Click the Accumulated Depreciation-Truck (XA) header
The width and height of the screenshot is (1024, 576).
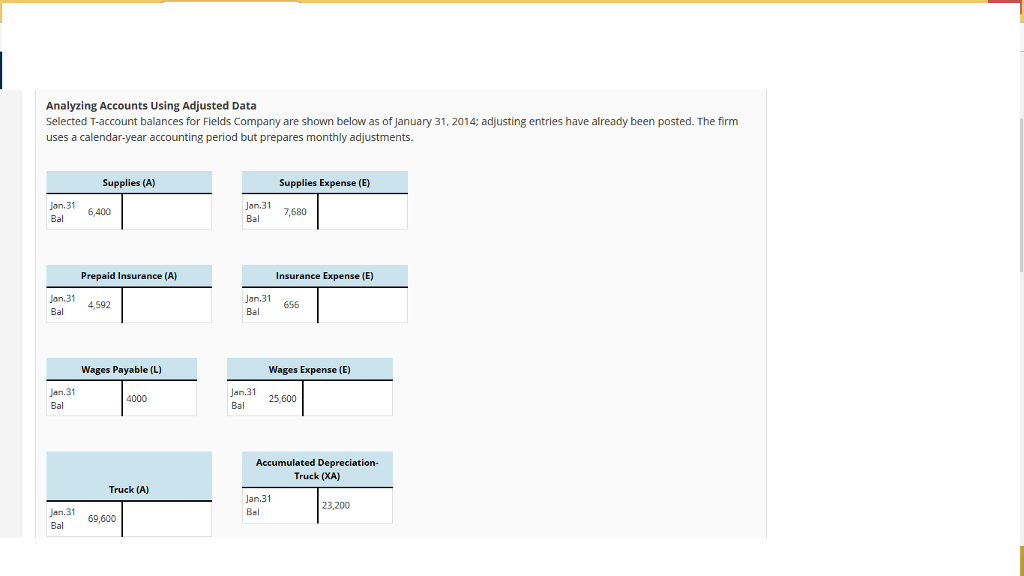pyautogui.click(x=317, y=468)
